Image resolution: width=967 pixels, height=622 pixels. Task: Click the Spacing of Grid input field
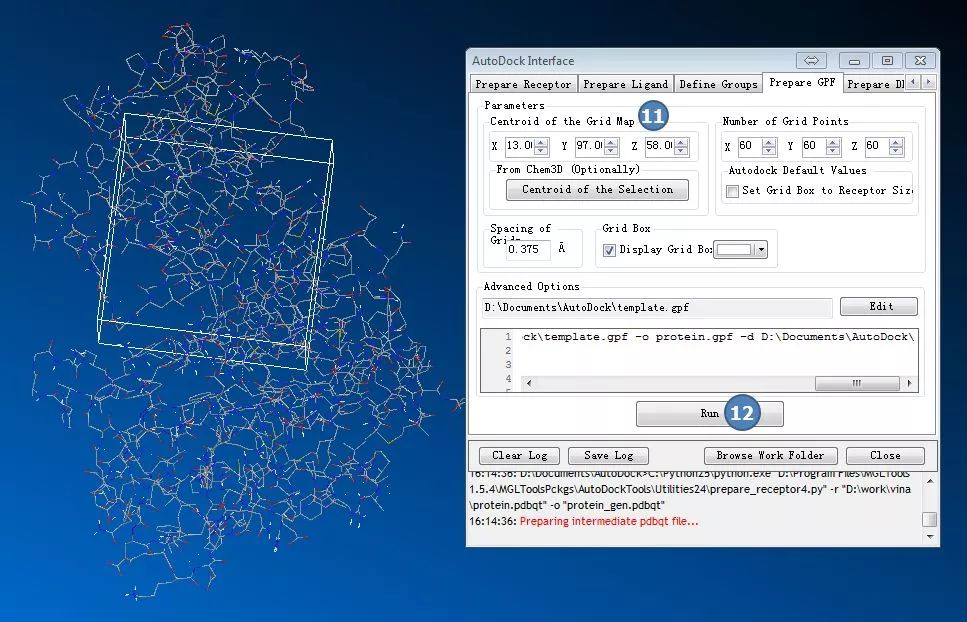tap(528, 250)
